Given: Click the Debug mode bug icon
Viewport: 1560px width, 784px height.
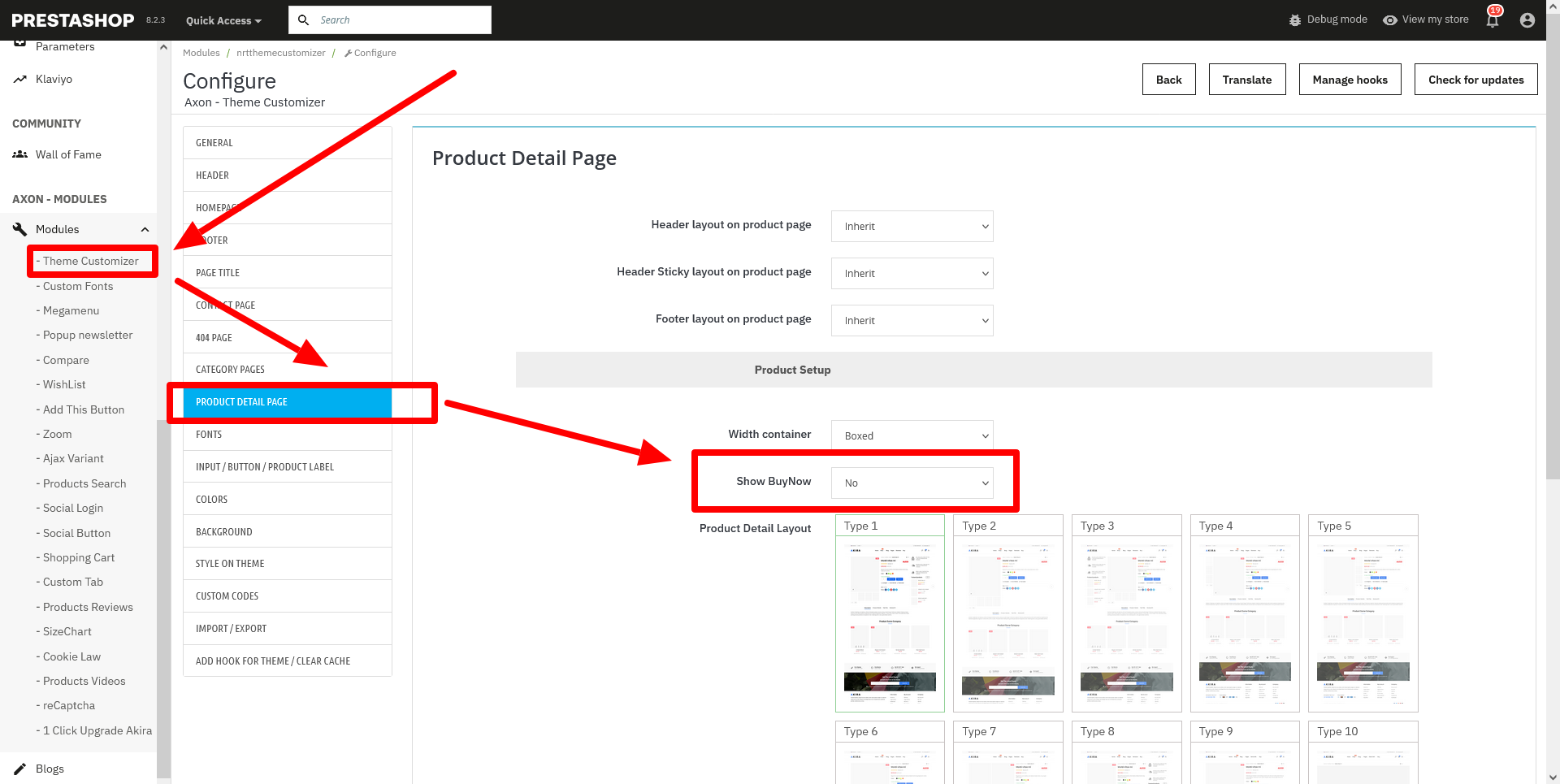Looking at the screenshot, I should pyautogui.click(x=1295, y=20).
